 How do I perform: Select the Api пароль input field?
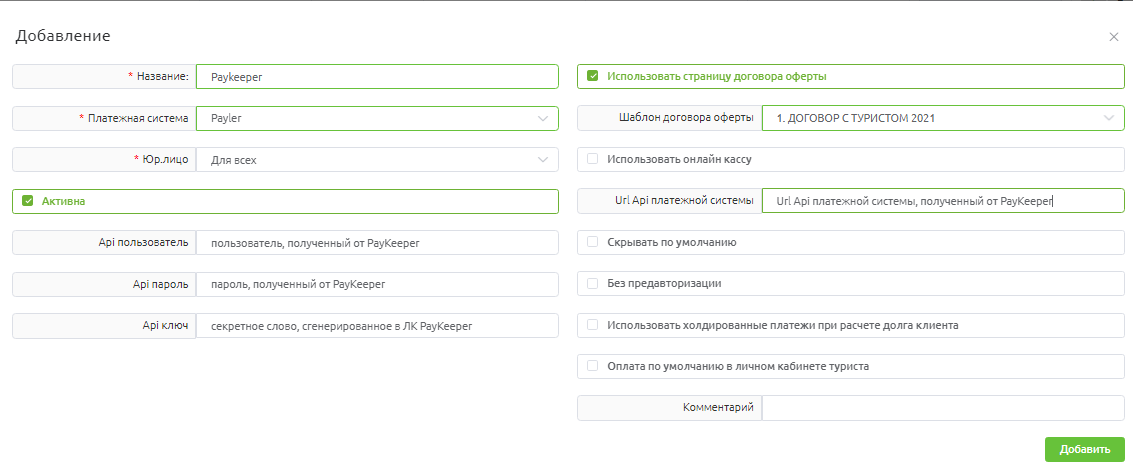[x=377, y=284]
